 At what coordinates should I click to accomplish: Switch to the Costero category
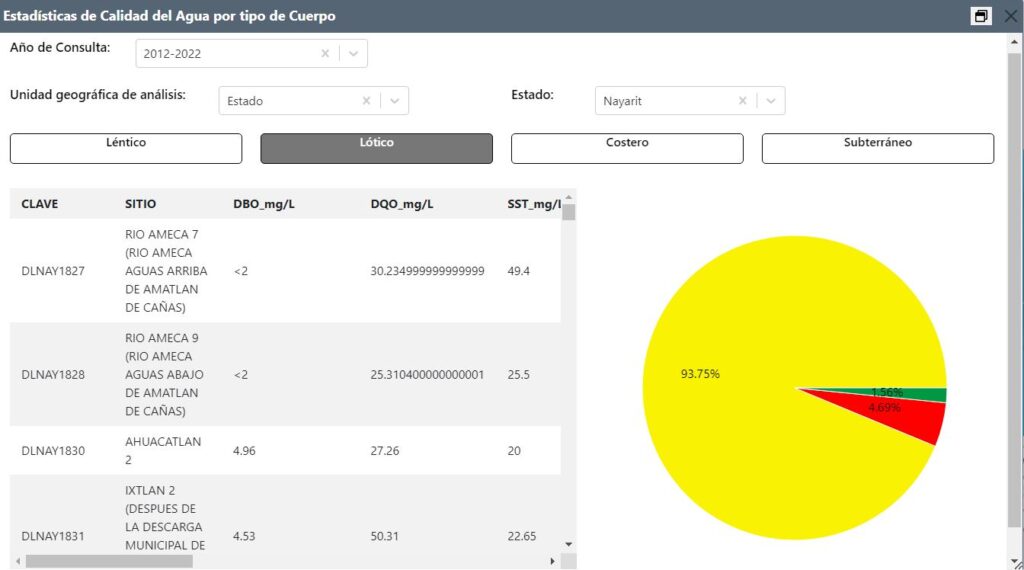(x=627, y=148)
